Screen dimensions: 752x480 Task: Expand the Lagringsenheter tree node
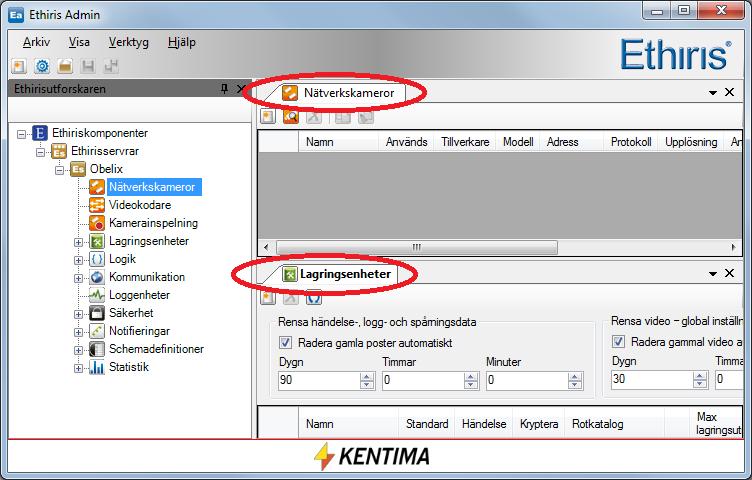click(78, 242)
